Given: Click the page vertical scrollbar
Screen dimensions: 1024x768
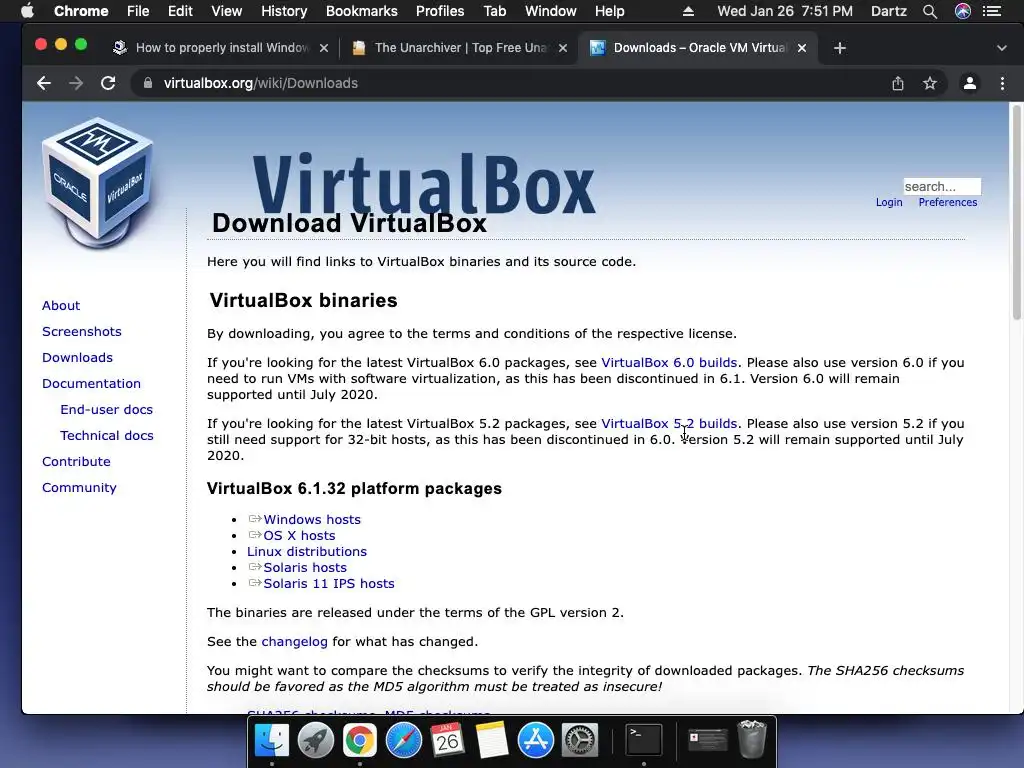Looking at the screenshot, I should click(1017, 212).
